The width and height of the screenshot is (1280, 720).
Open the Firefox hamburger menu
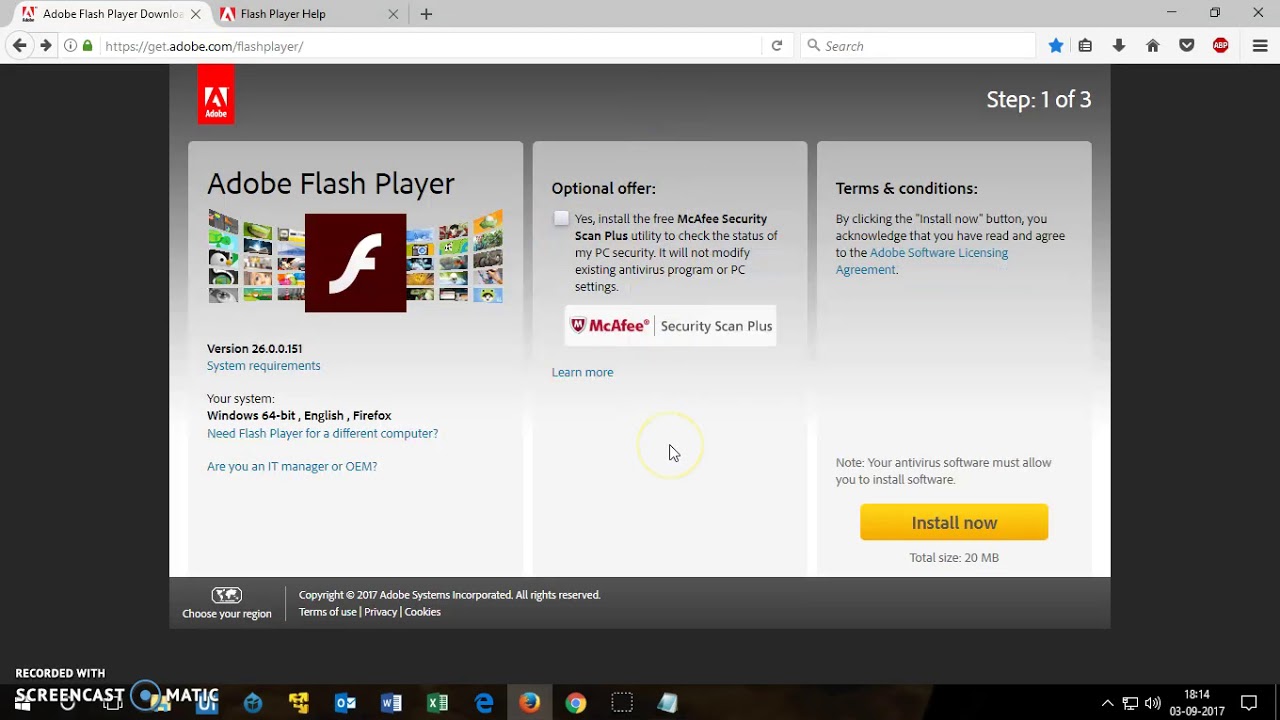[1260, 46]
